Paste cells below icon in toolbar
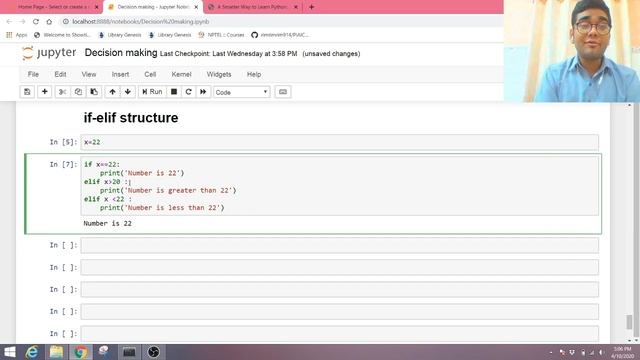 click(x=94, y=92)
